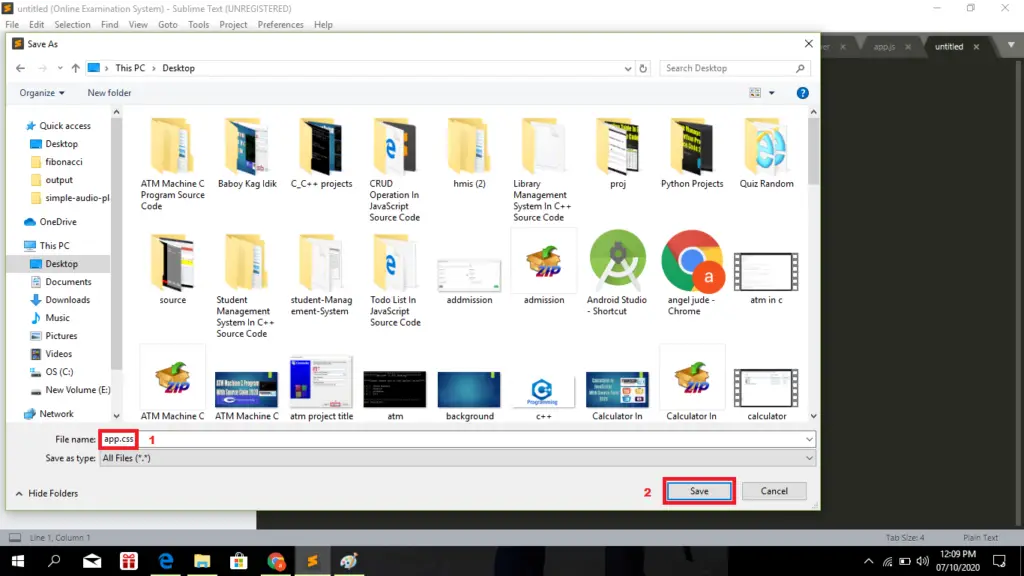Viewport: 1024px width, 576px height.
Task: Click the refresh button beside address bar
Action: [645, 68]
